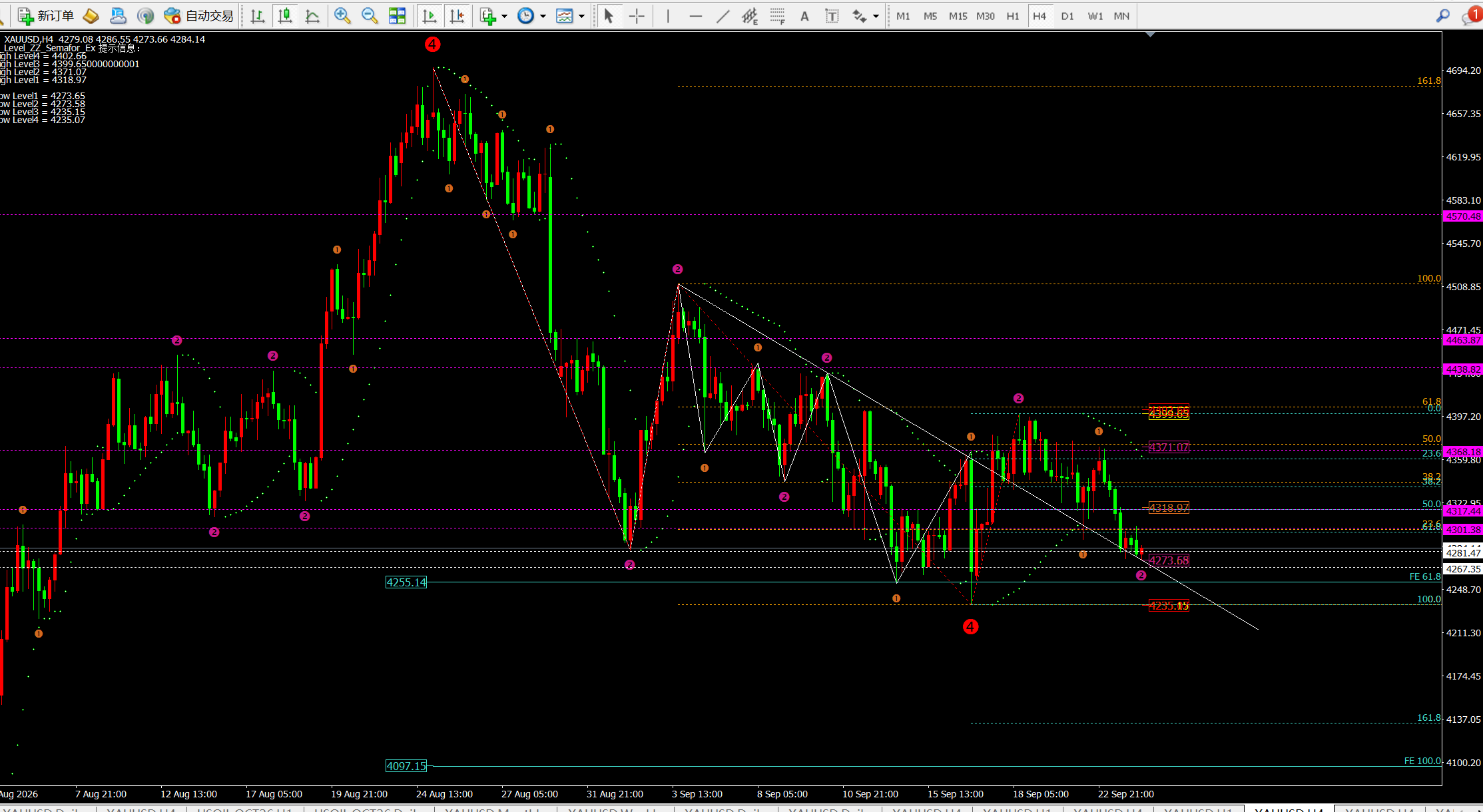This screenshot has height=812, width=1483.
Task: Select the trendline drawing tool
Action: click(x=723, y=15)
